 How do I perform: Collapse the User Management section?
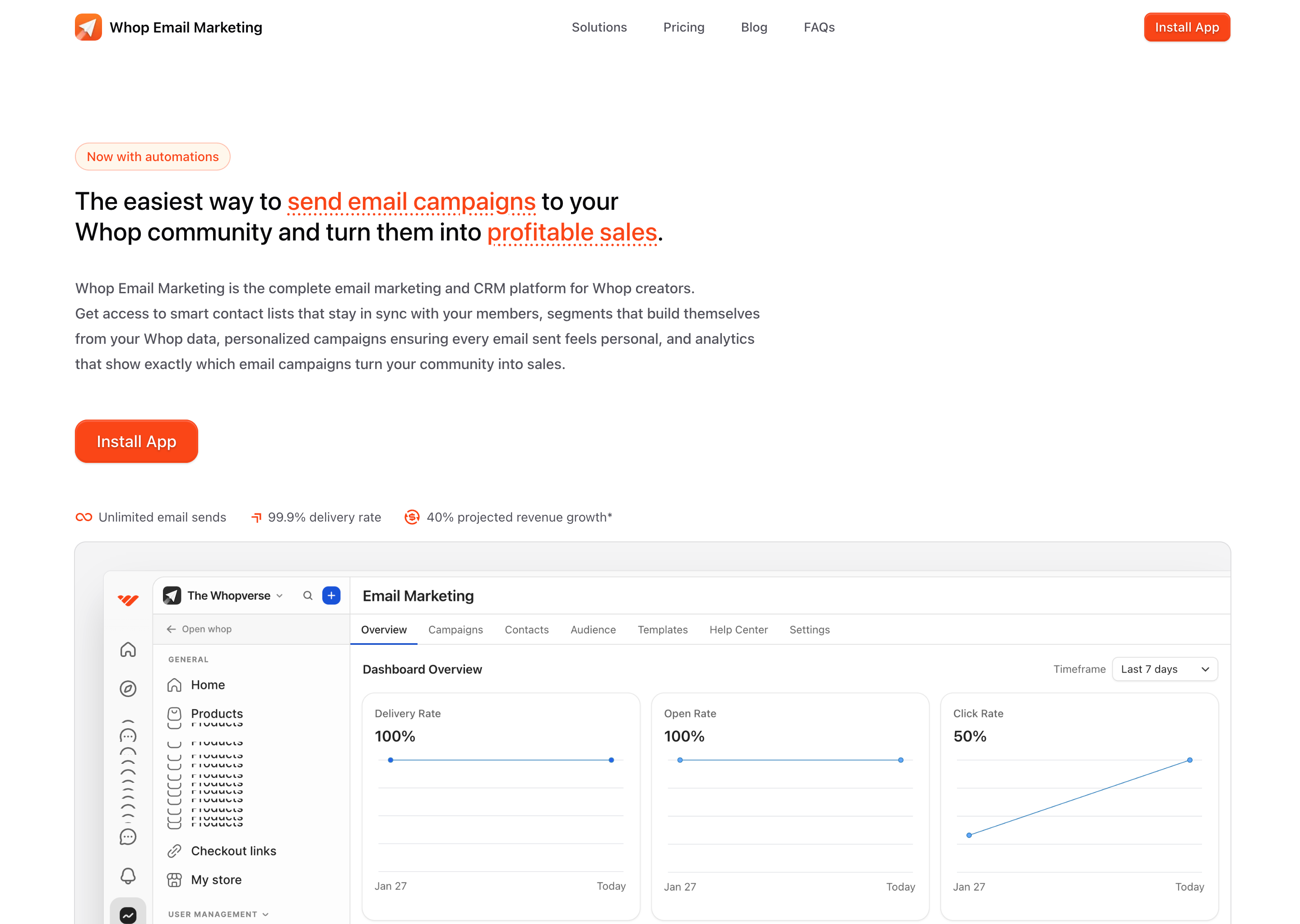point(218,915)
